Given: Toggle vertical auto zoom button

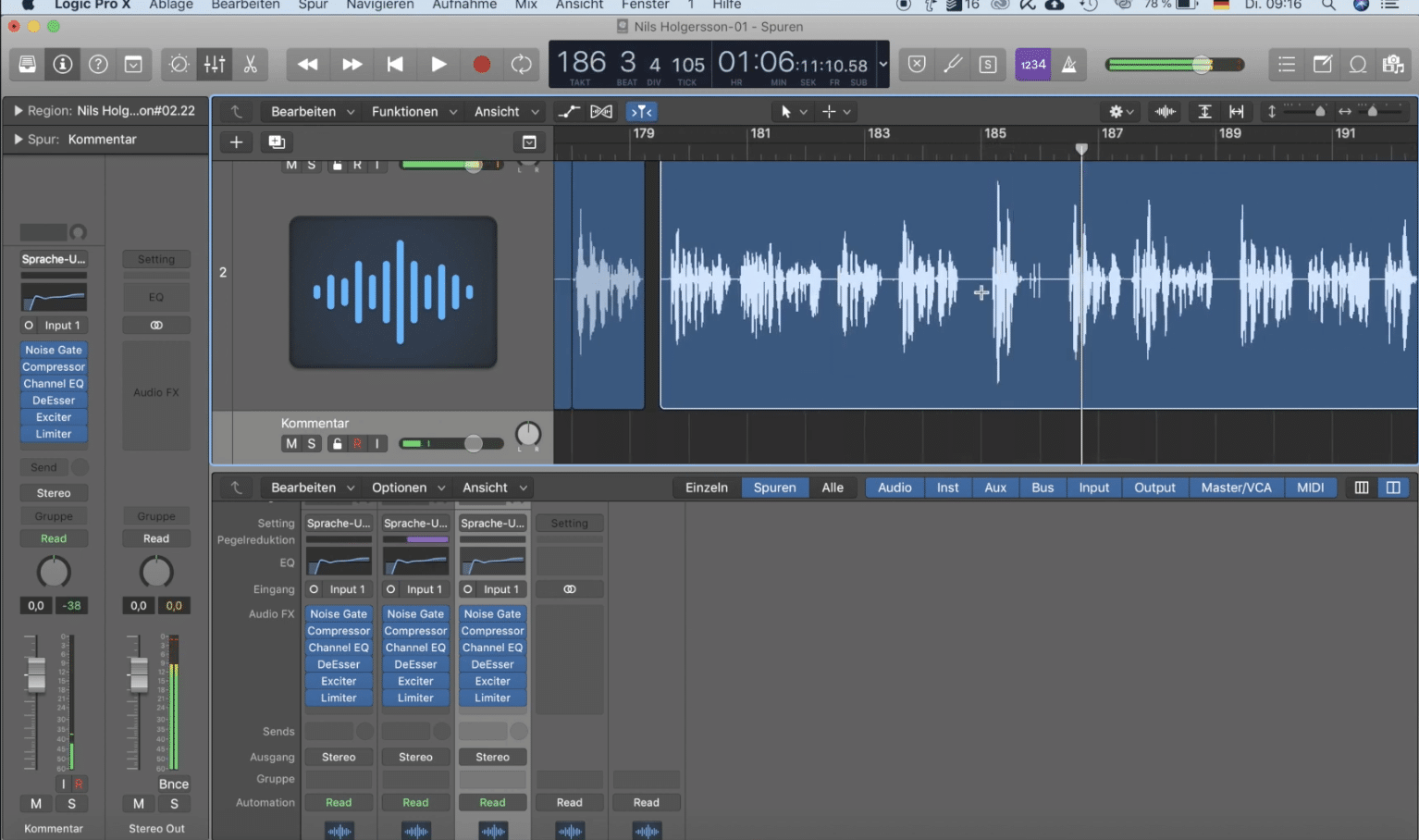Looking at the screenshot, I should 1204,112.
